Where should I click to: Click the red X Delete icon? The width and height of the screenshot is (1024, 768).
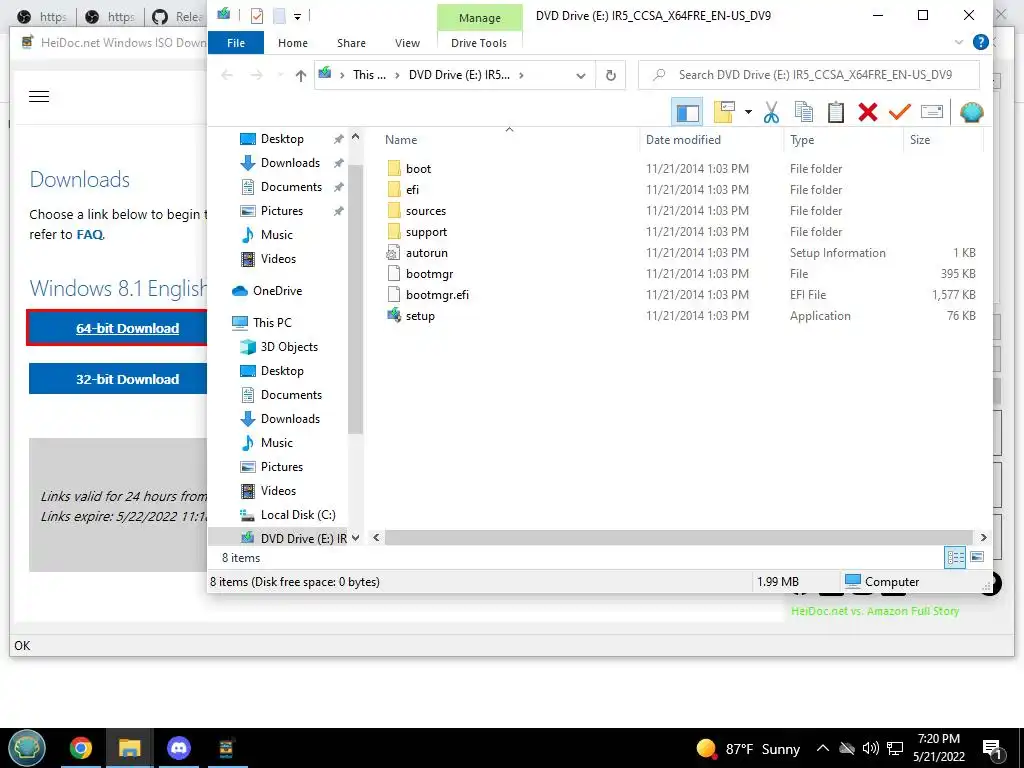tap(868, 112)
